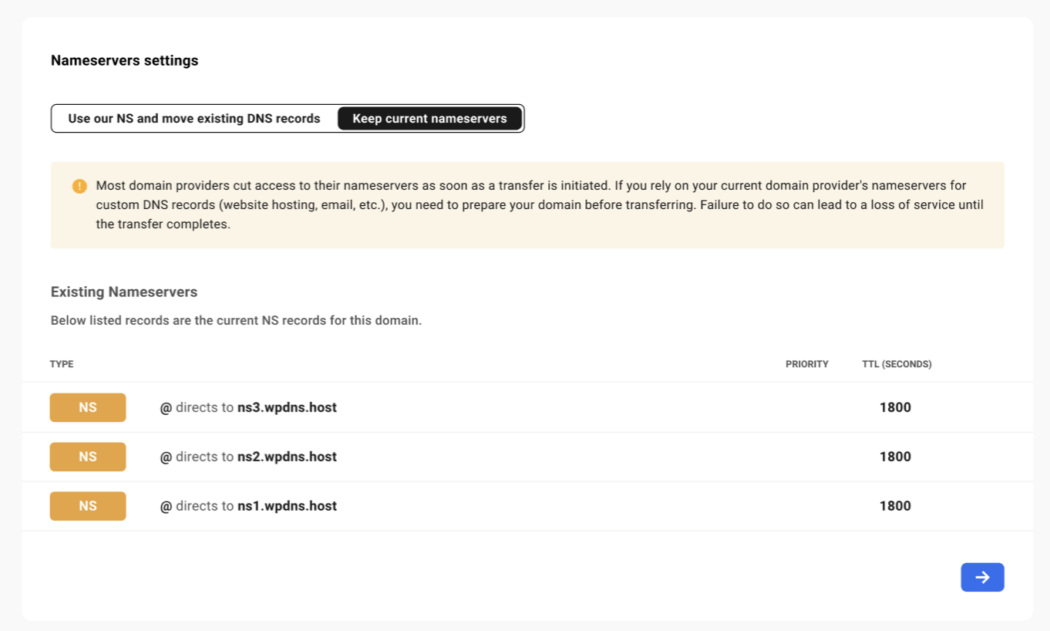Click the orange warning icon in the notice
This screenshot has height=631, width=1050.
click(x=79, y=187)
